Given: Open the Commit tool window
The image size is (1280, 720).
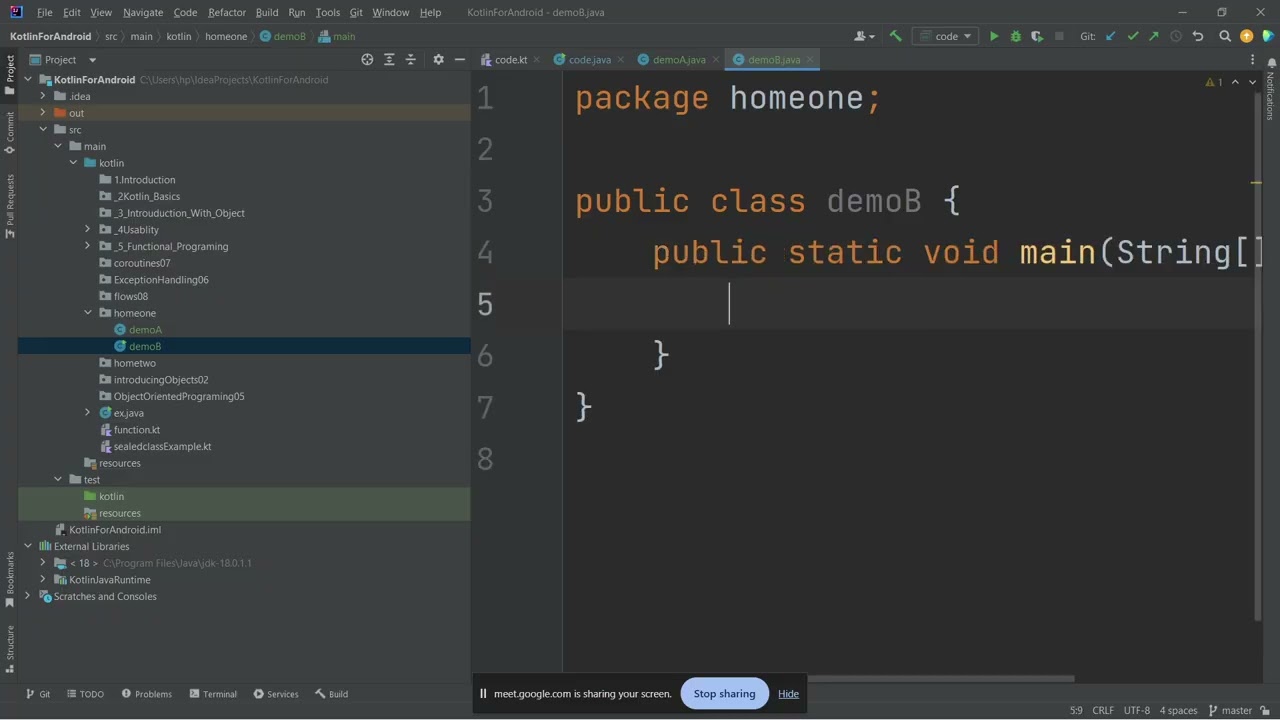Looking at the screenshot, I should [x=9, y=133].
